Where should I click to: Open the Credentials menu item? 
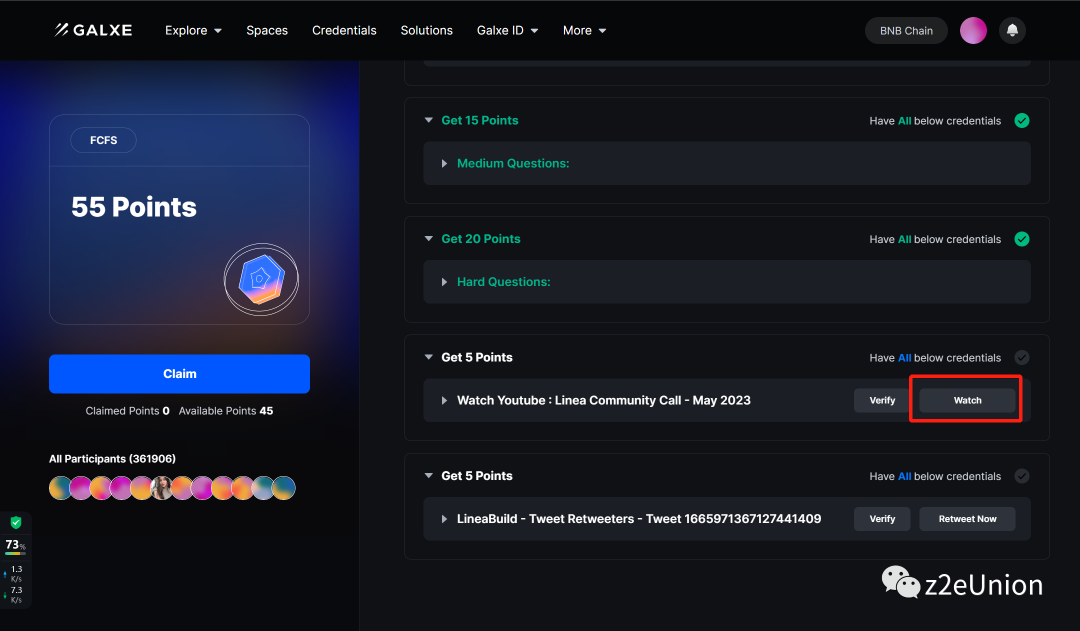(x=344, y=30)
